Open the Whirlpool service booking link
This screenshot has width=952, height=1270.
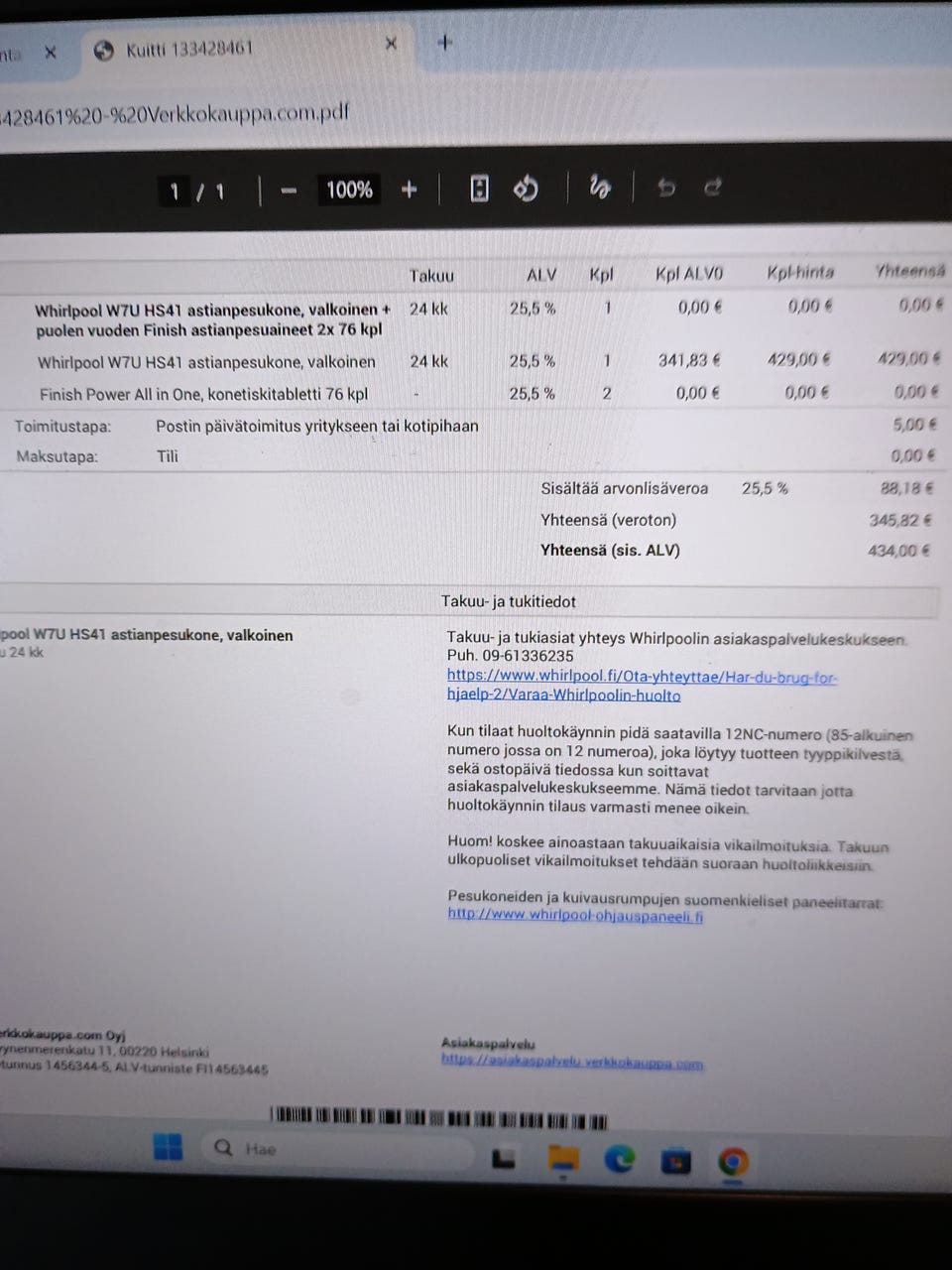642,686
